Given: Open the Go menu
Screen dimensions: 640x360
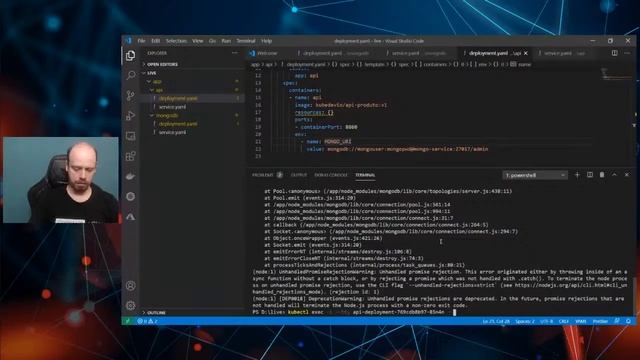Looking at the screenshot, I should tap(212, 41).
